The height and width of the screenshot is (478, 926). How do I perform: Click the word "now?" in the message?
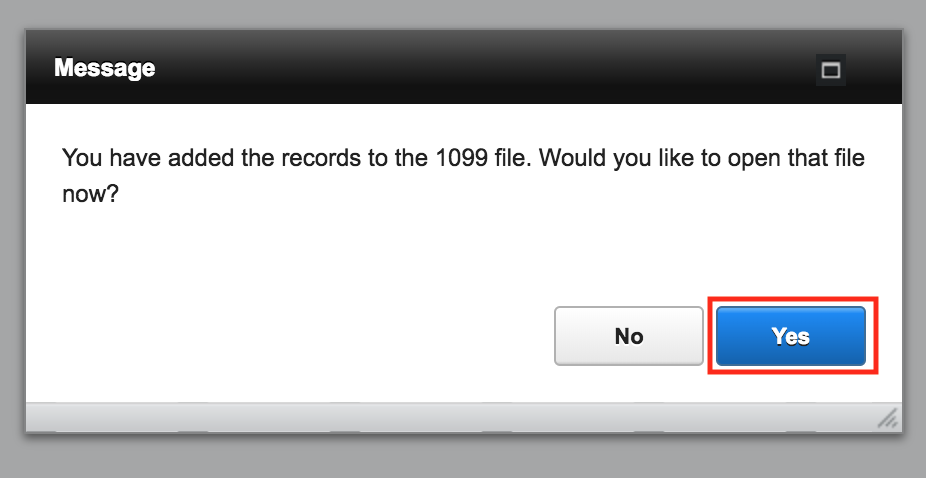90,194
